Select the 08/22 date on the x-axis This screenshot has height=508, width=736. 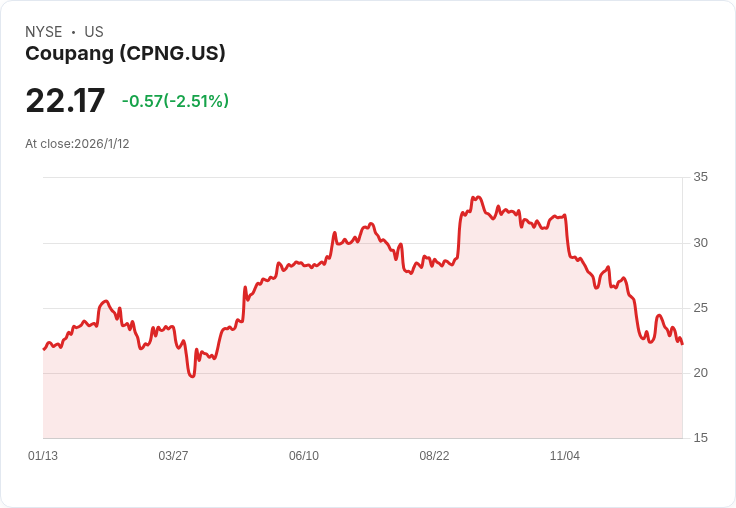click(x=434, y=456)
